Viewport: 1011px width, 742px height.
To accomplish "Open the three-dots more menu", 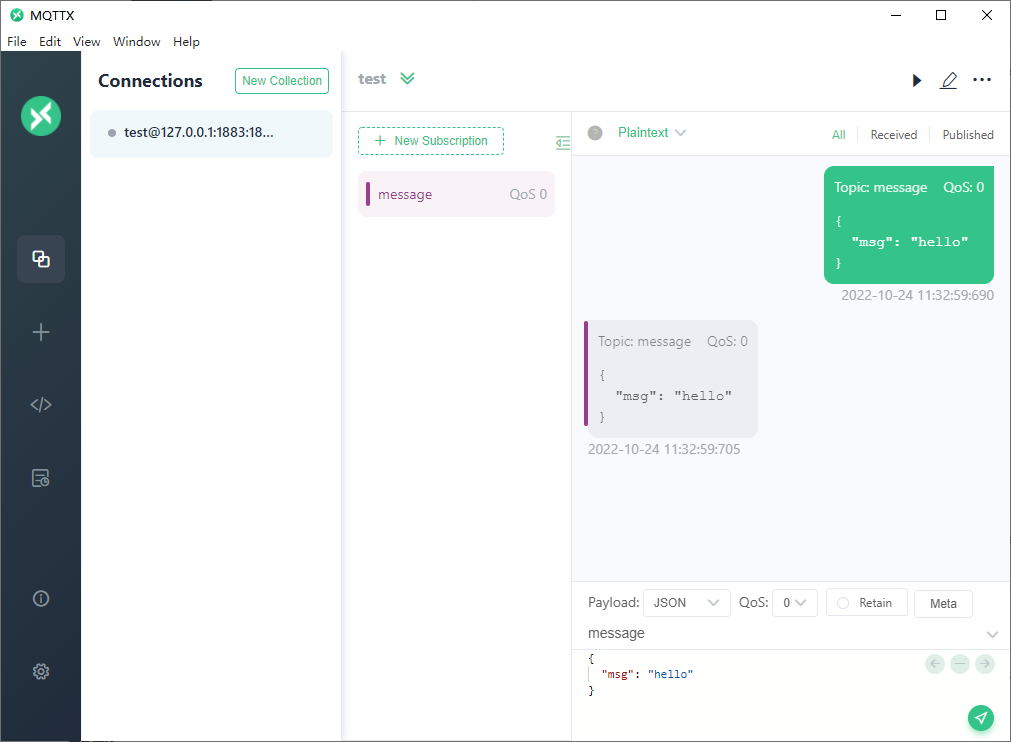I will click(x=982, y=80).
